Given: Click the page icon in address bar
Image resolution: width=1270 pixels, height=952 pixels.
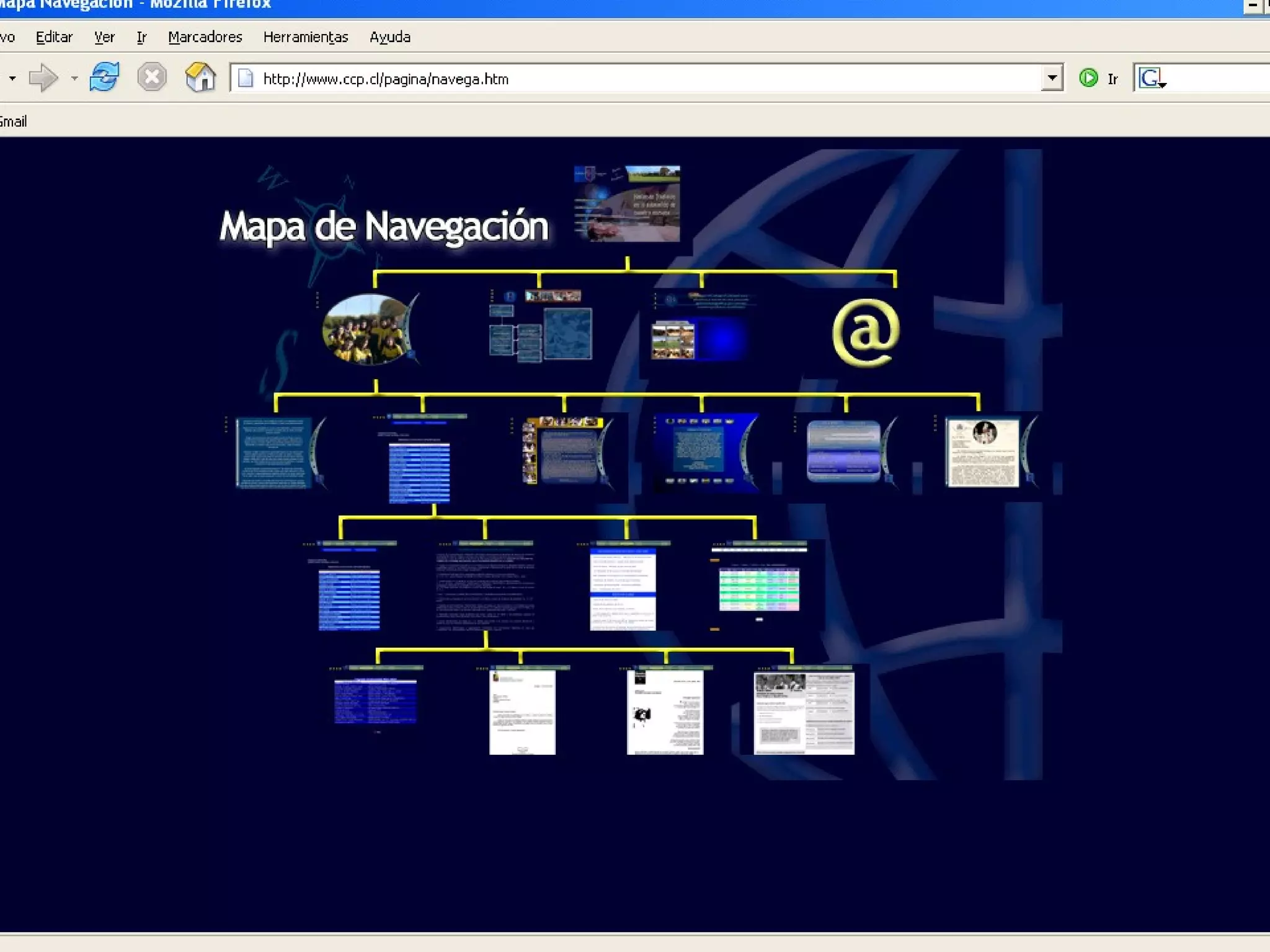Looking at the screenshot, I should click(246, 79).
